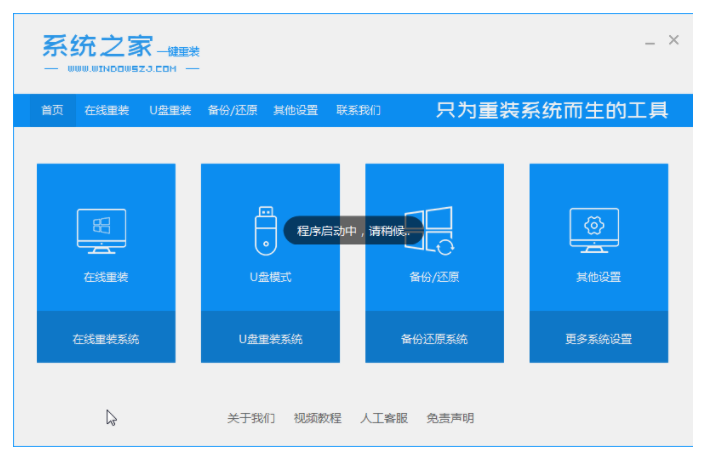Select the 联系我们 tab
Viewport: 708px width, 449px height.
click(x=358, y=110)
